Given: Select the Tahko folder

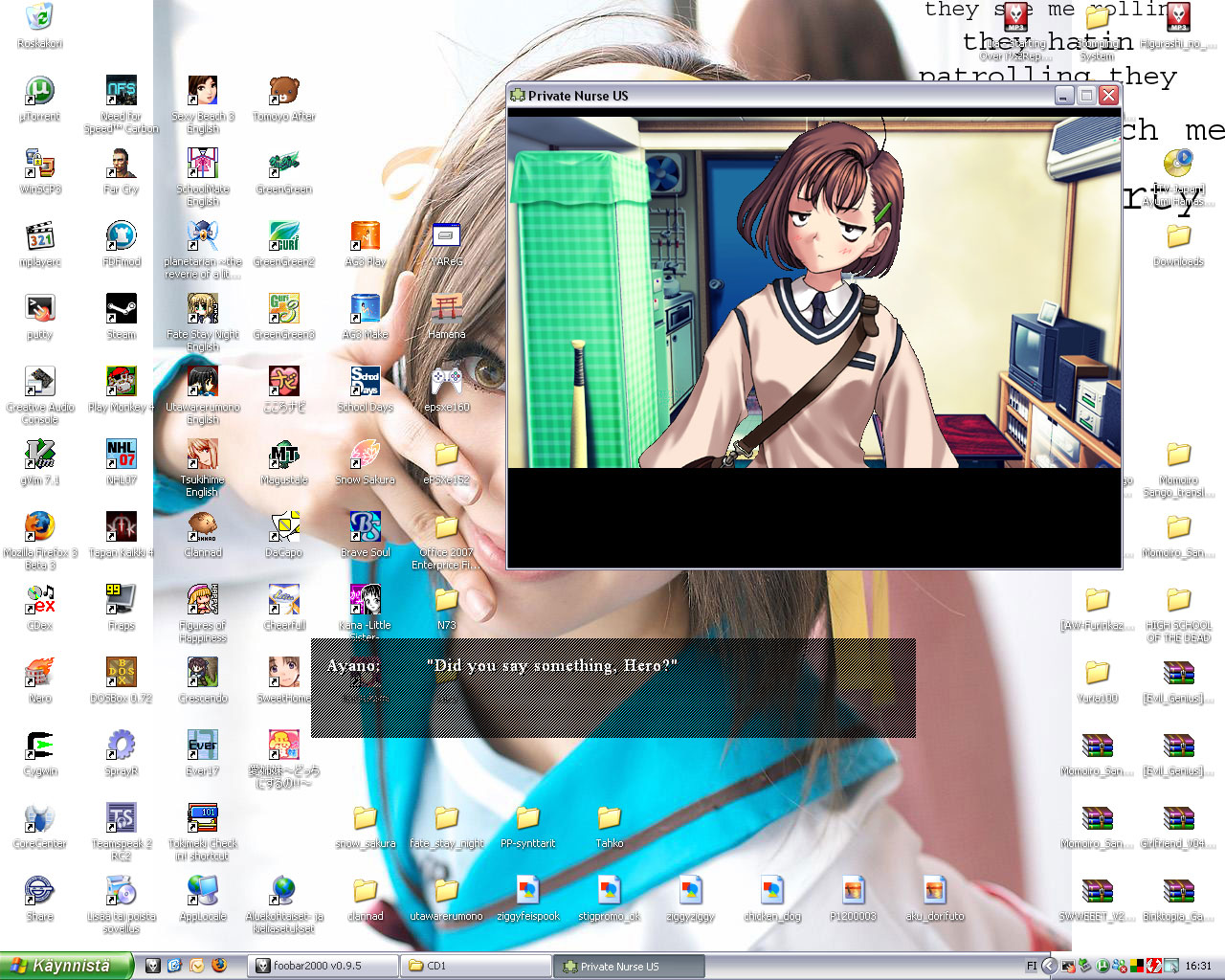Looking at the screenshot, I should (610, 818).
